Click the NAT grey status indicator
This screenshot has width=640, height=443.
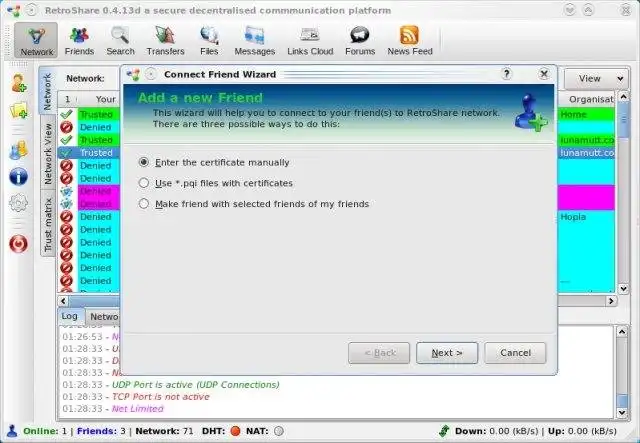(279, 431)
